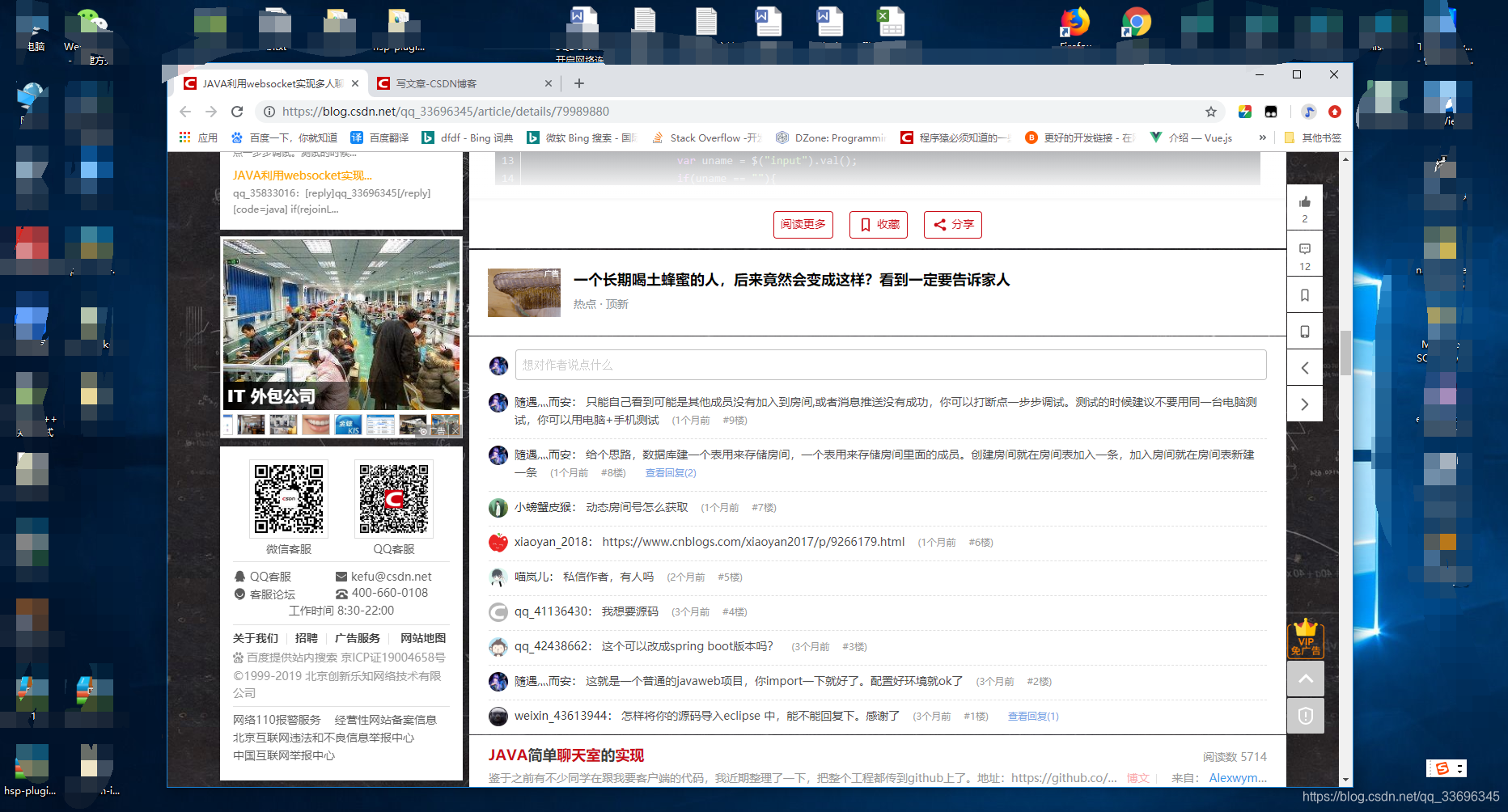The image size is (1508, 812).
Task: Click the 广告服务 footer link
Action: click(x=358, y=638)
